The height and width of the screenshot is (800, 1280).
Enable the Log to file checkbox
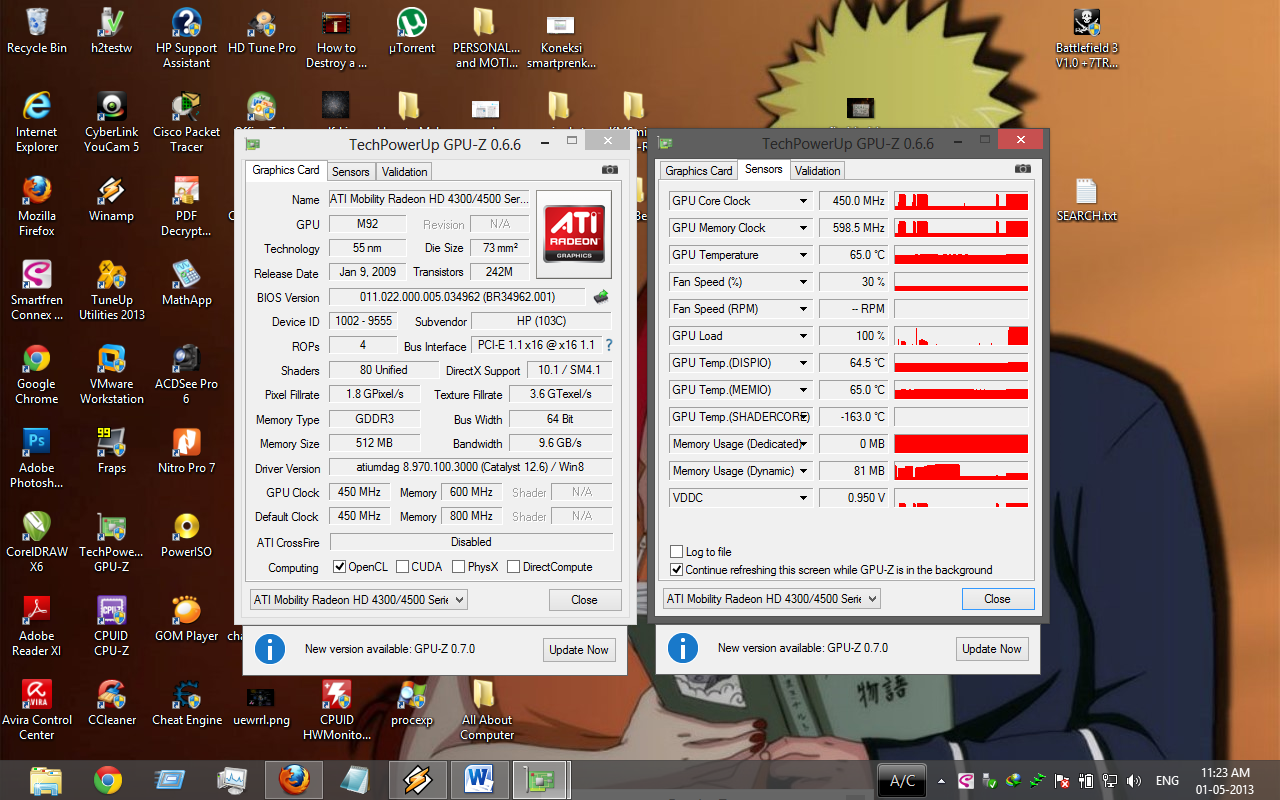(676, 552)
